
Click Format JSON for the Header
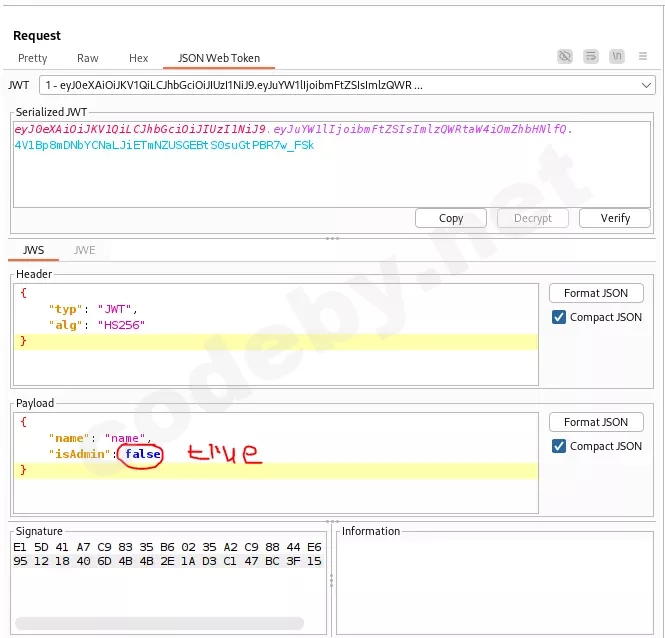coord(596,293)
